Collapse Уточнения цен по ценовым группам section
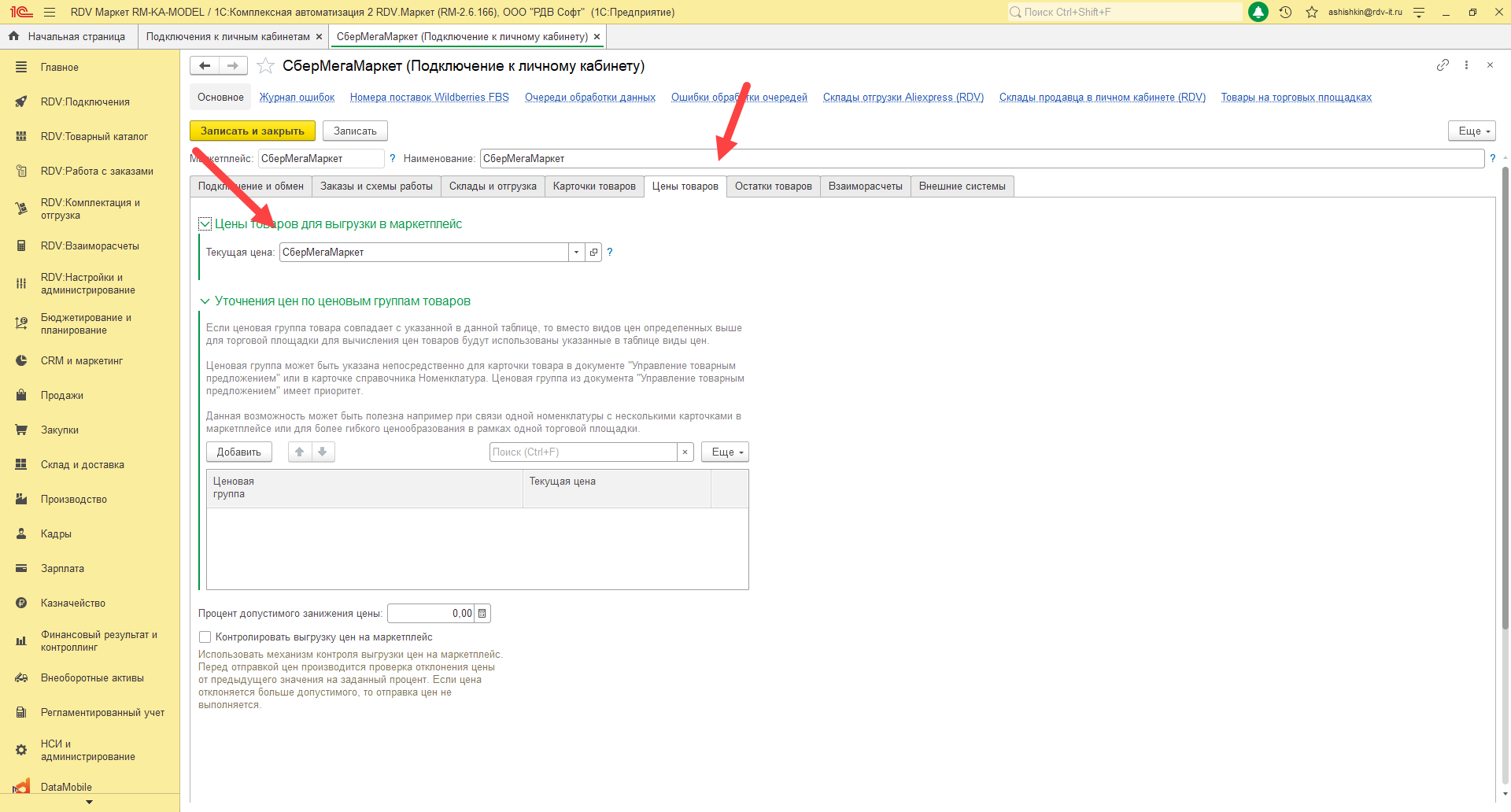The image size is (1511, 812). 205,301
